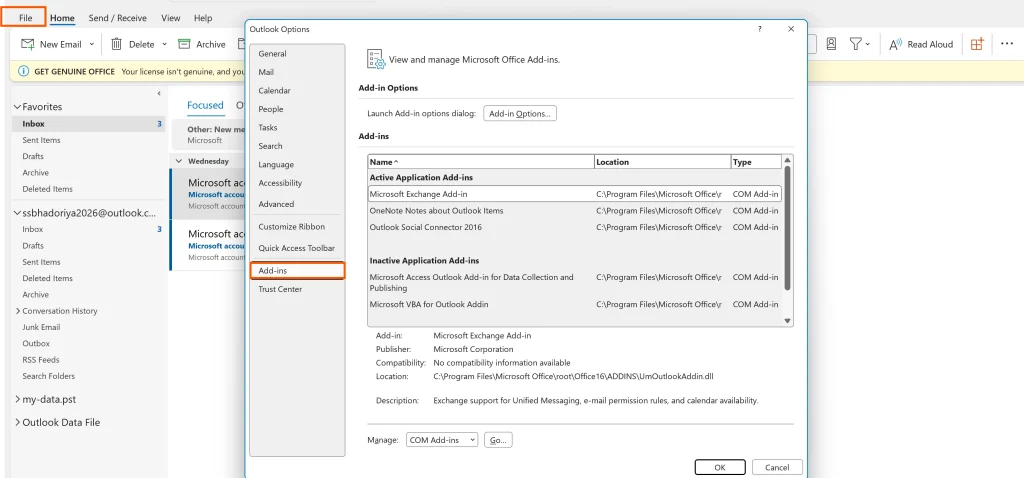Sort add-ins by Name column header
The image size is (1024, 478).
481,162
